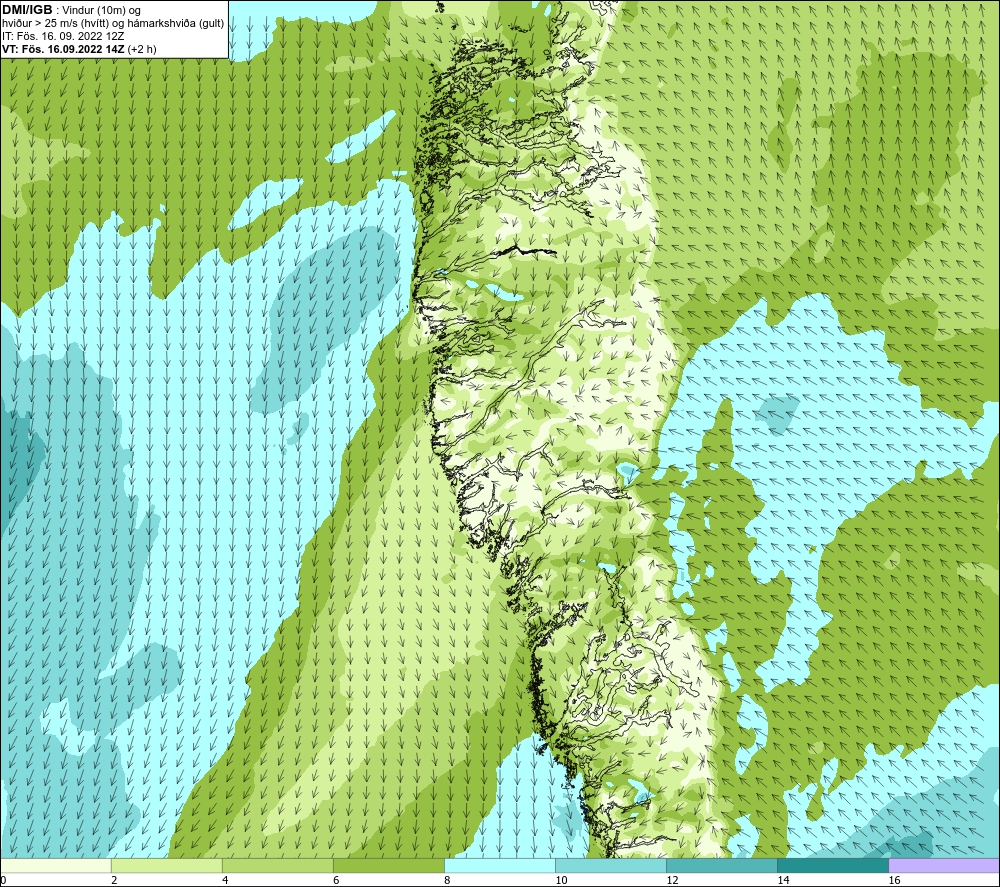1000x887 pixels.
Task: Select the purple color swatch above 16 m/s
Action: (944, 865)
